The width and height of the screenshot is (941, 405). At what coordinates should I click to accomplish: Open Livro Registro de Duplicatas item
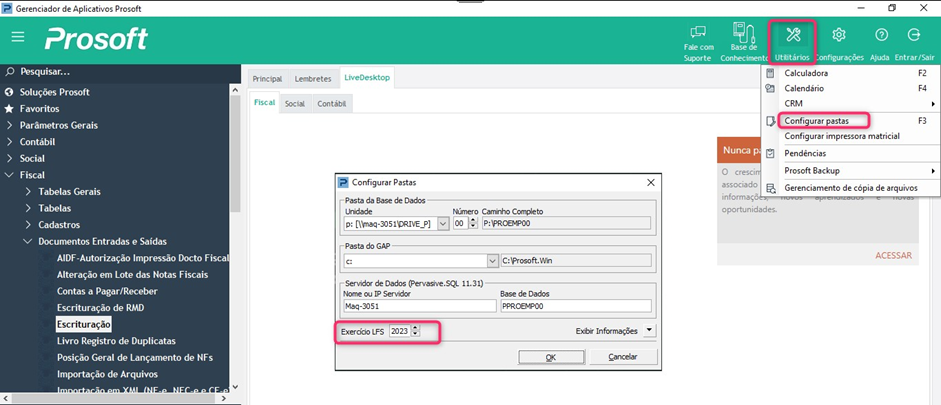(116, 341)
